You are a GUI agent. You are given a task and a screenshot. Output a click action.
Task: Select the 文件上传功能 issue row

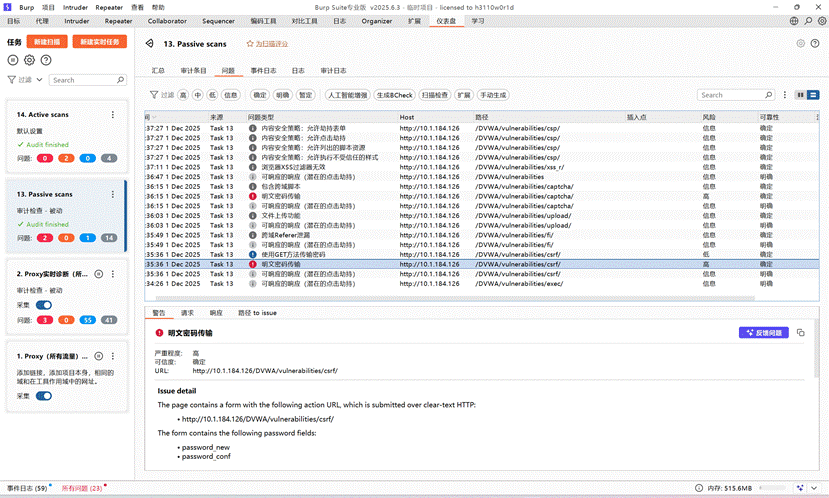pos(481,216)
